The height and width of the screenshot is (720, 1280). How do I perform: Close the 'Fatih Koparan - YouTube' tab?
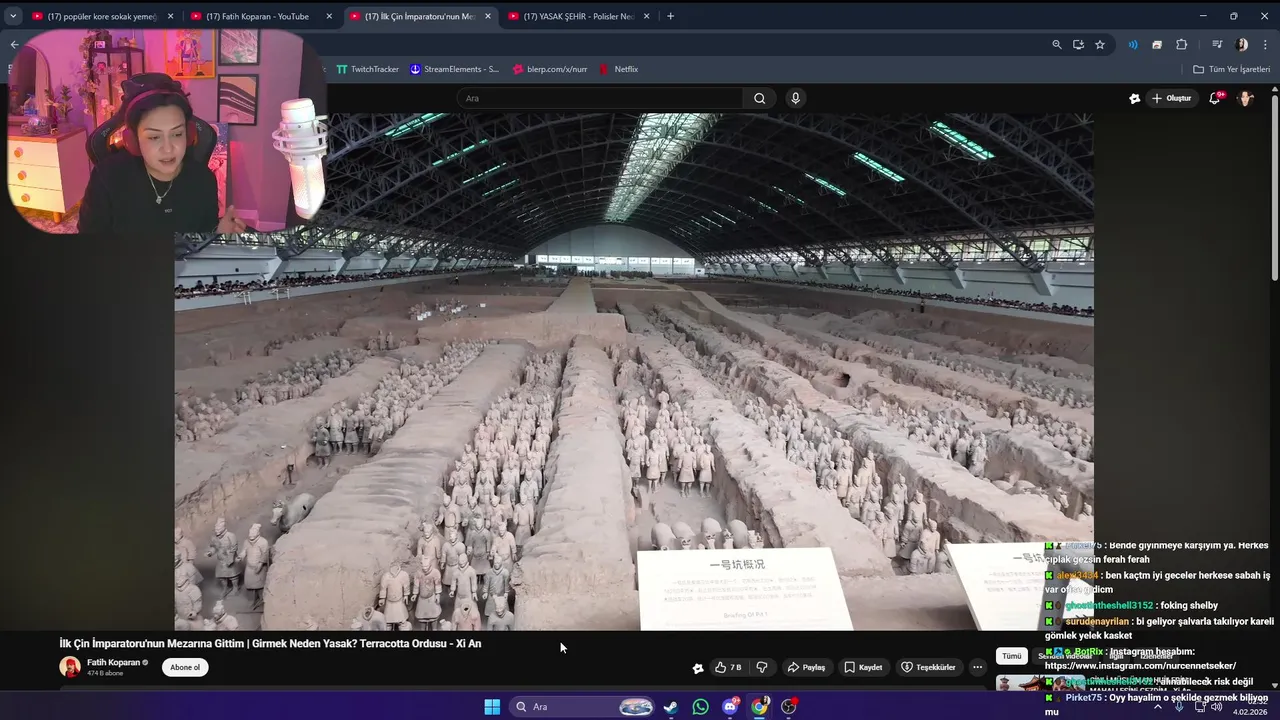[x=329, y=16]
